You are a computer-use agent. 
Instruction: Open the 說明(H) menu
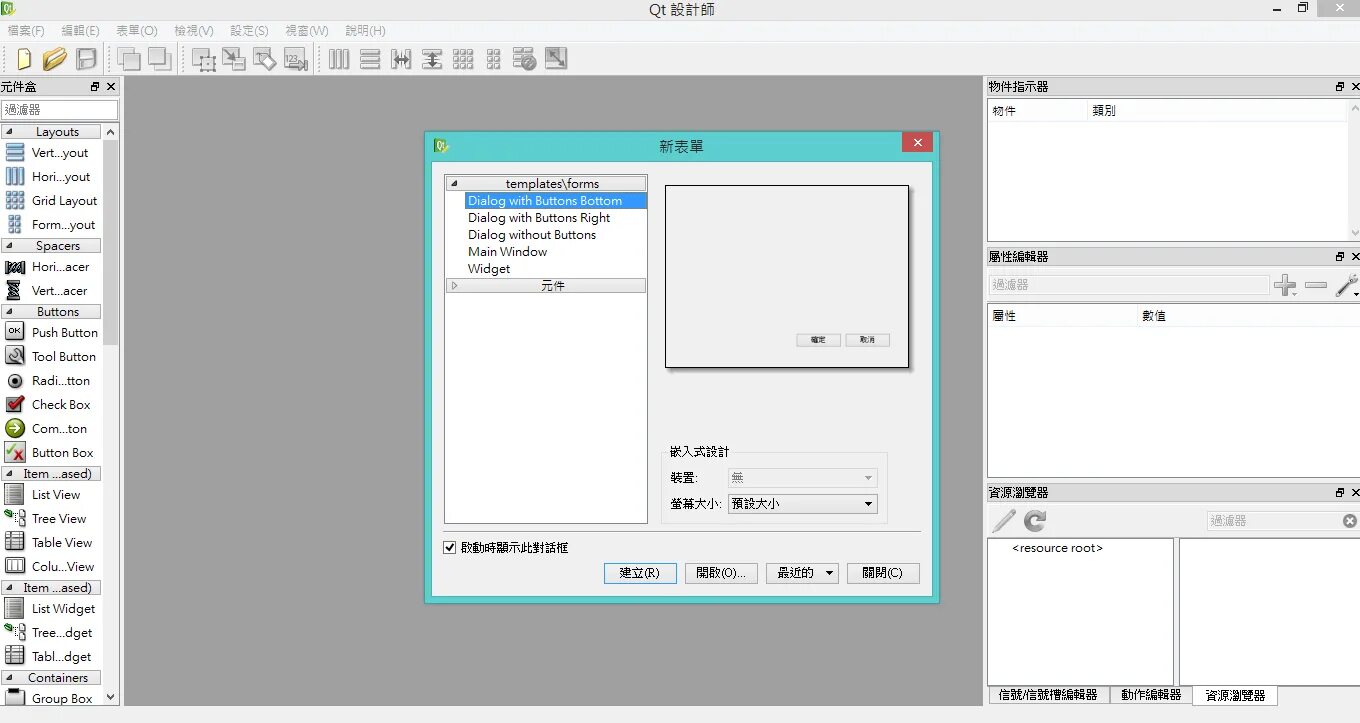(x=365, y=31)
